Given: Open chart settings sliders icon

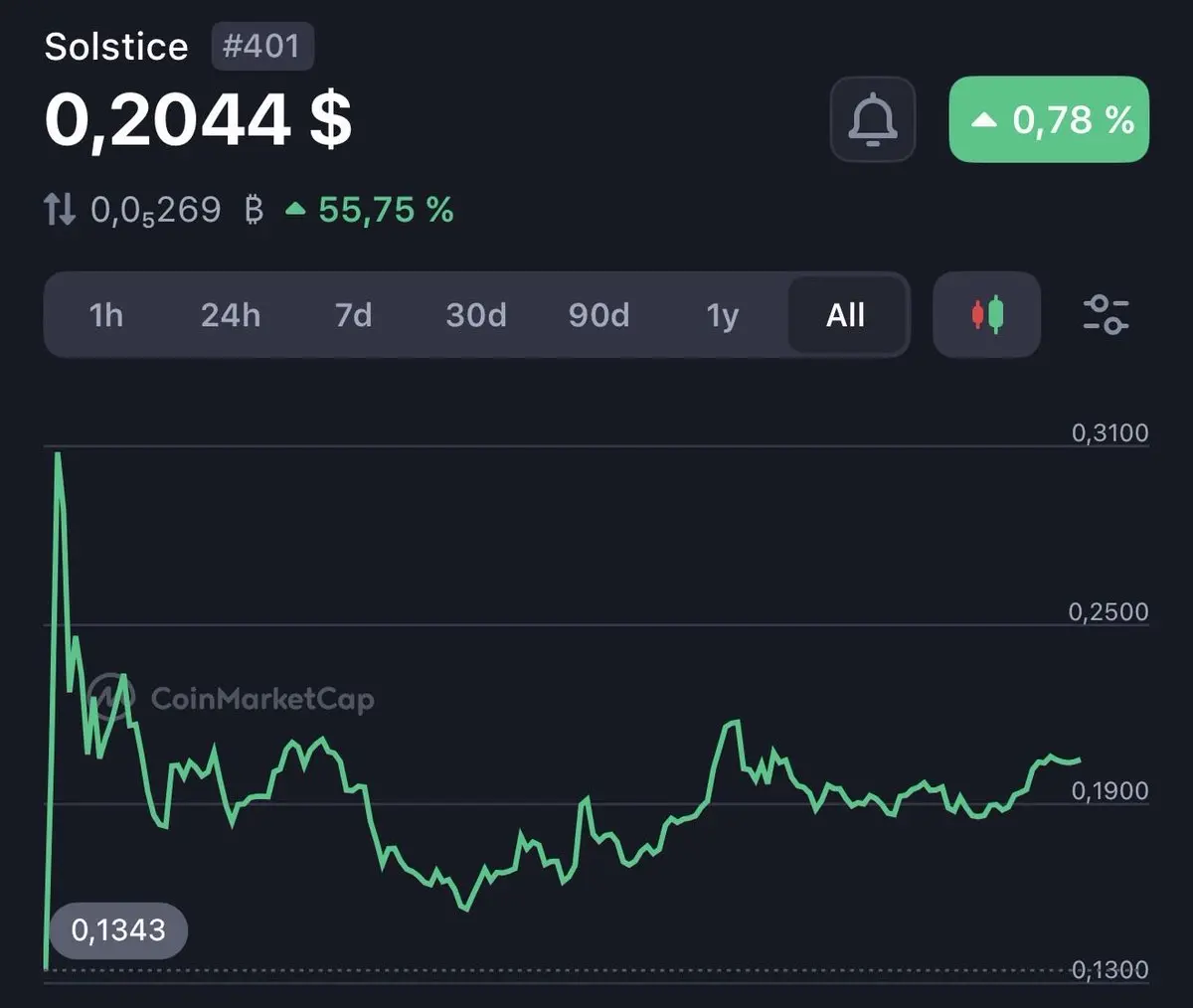Looking at the screenshot, I should click(x=1106, y=315).
